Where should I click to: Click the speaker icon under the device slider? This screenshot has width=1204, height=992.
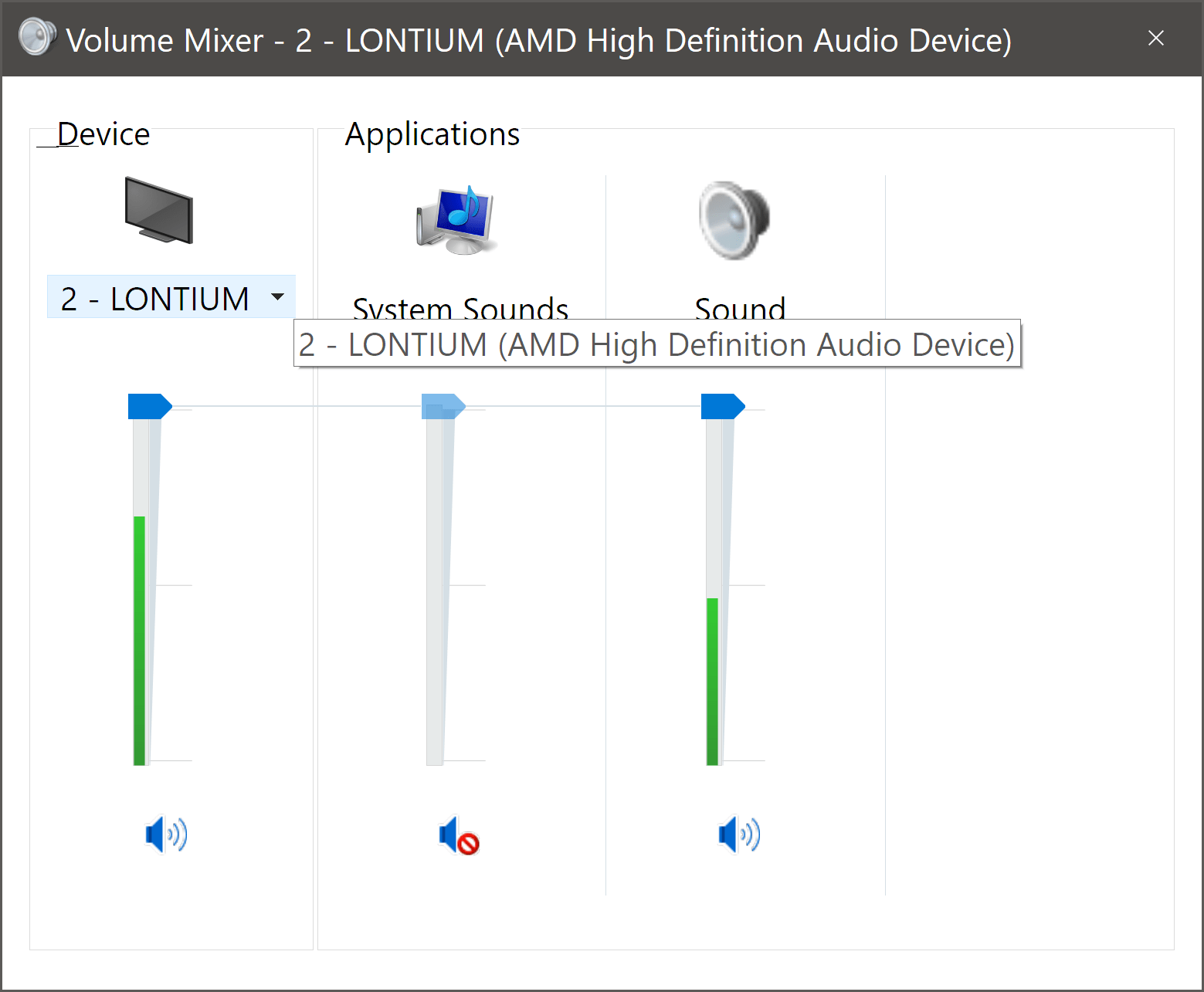[165, 834]
